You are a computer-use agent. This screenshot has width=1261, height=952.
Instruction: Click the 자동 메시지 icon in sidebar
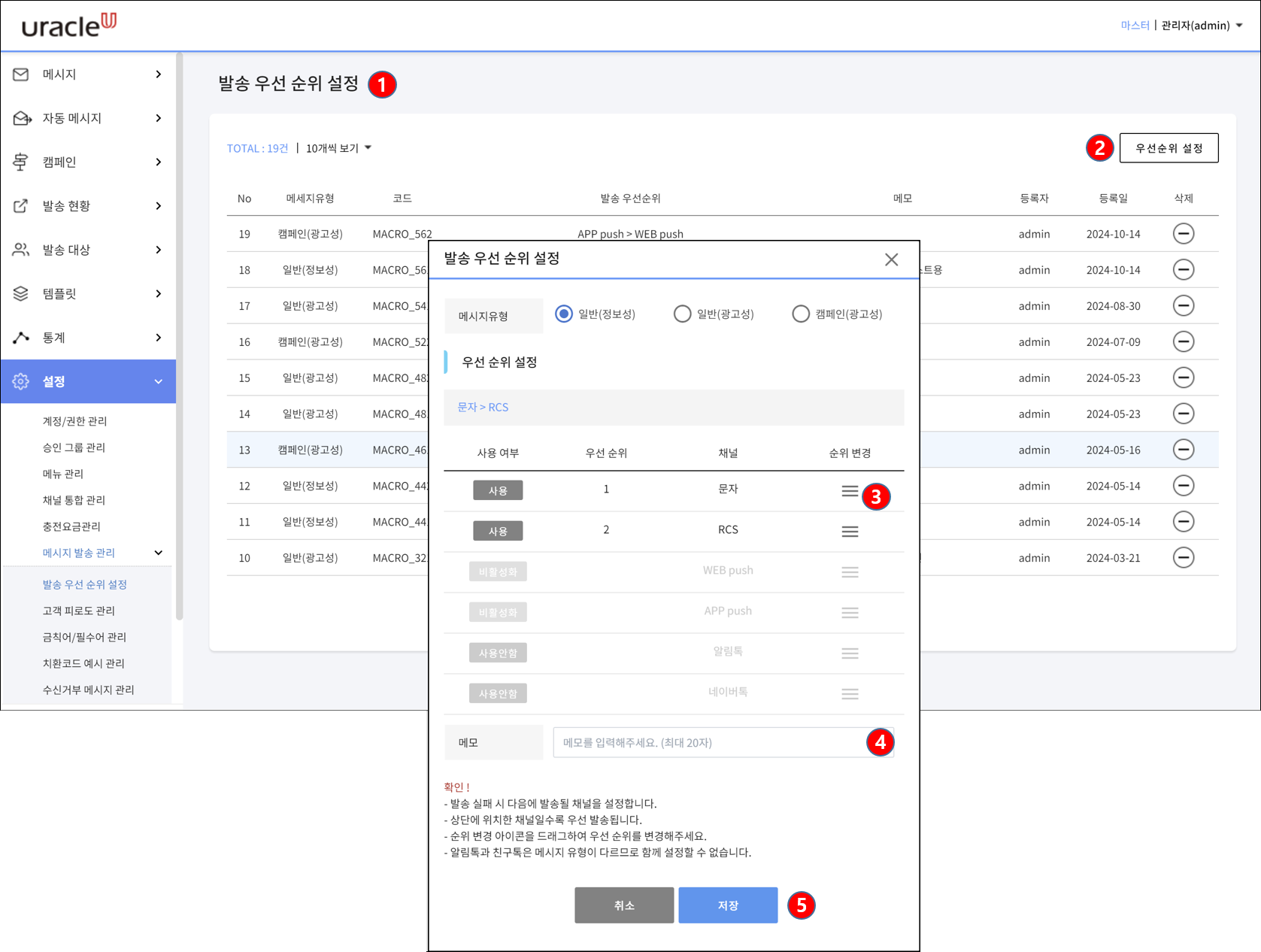(x=22, y=118)
